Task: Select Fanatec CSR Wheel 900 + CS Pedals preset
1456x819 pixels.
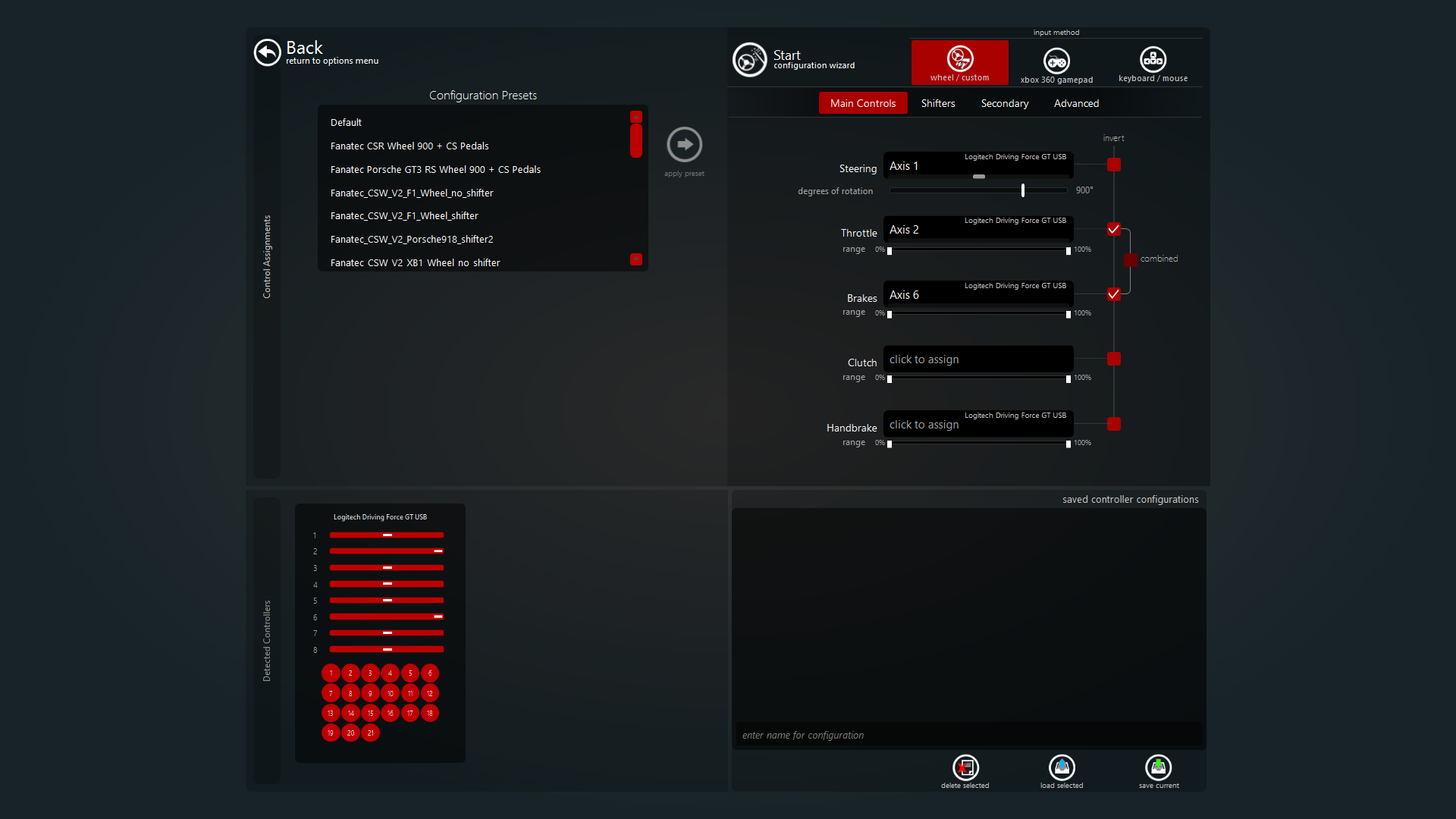Action: 409,146
